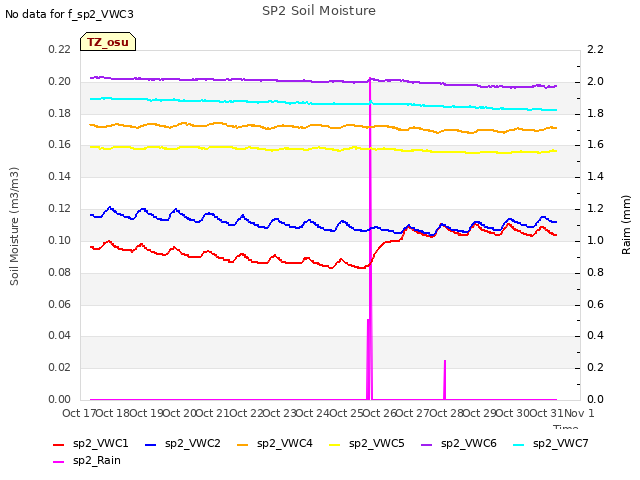Click the magenta sp2_Rain legend color marker
This screenshot has width=640, height=480.
pyautogui.click(x=59, y=462)
